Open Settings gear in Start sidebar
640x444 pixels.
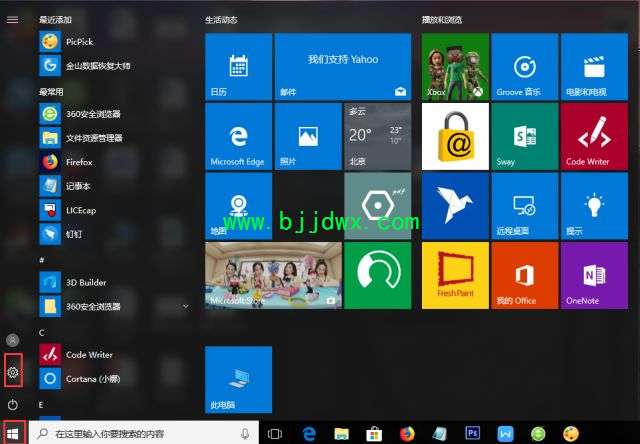(13, 372)
